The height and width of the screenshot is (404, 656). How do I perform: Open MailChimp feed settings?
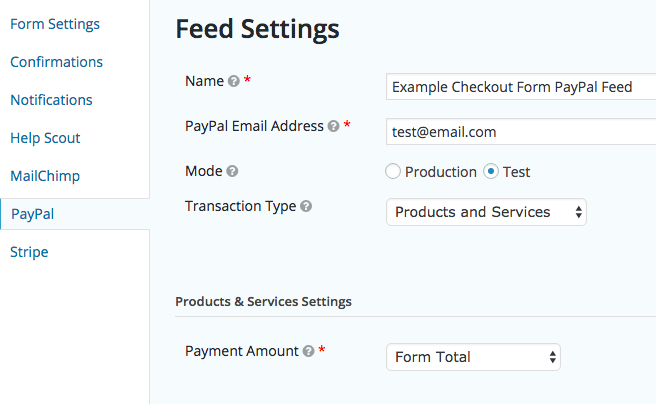coord(45,176)
